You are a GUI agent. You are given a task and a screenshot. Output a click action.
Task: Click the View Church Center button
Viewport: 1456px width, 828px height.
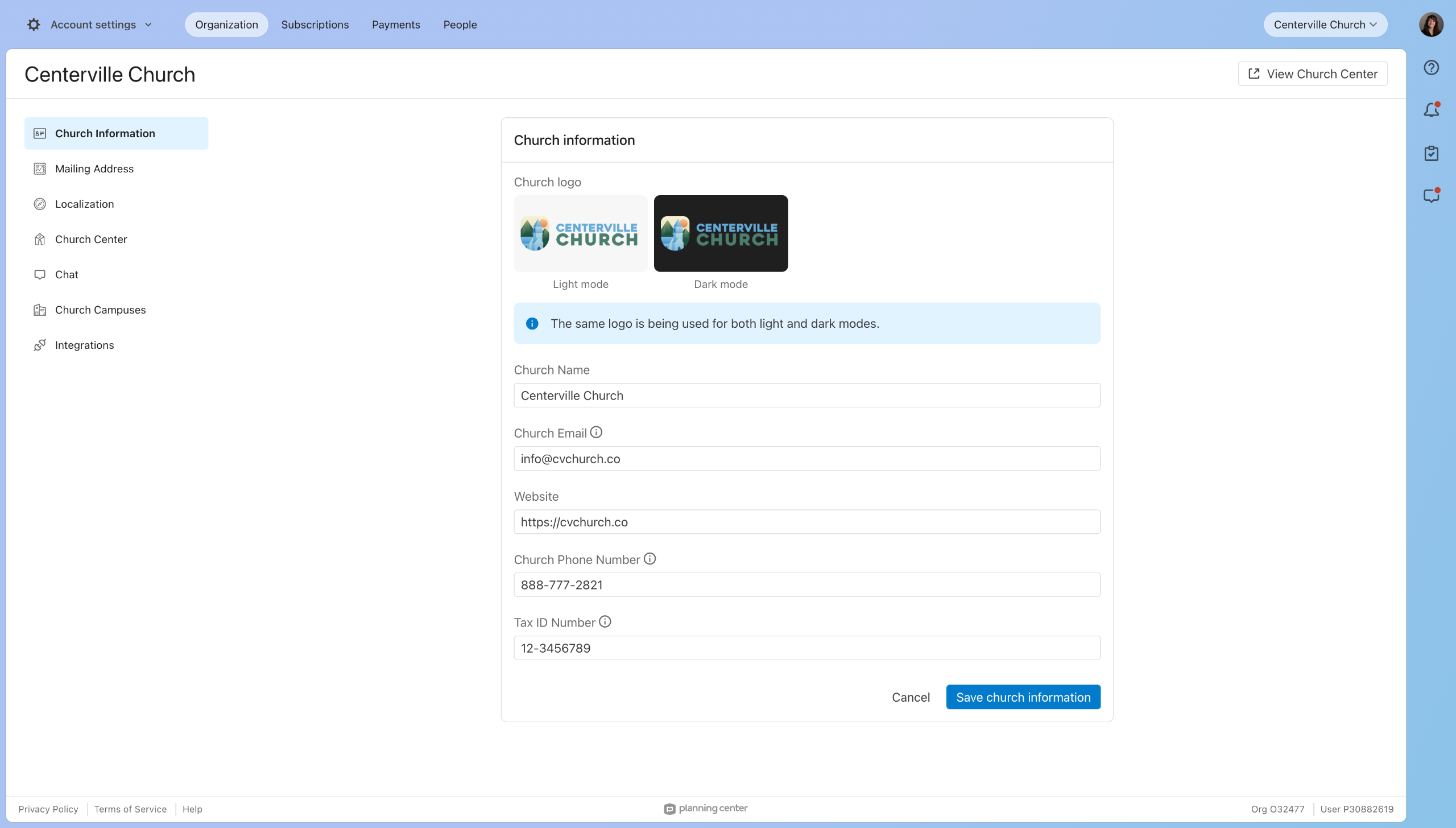click(1313, 74)
